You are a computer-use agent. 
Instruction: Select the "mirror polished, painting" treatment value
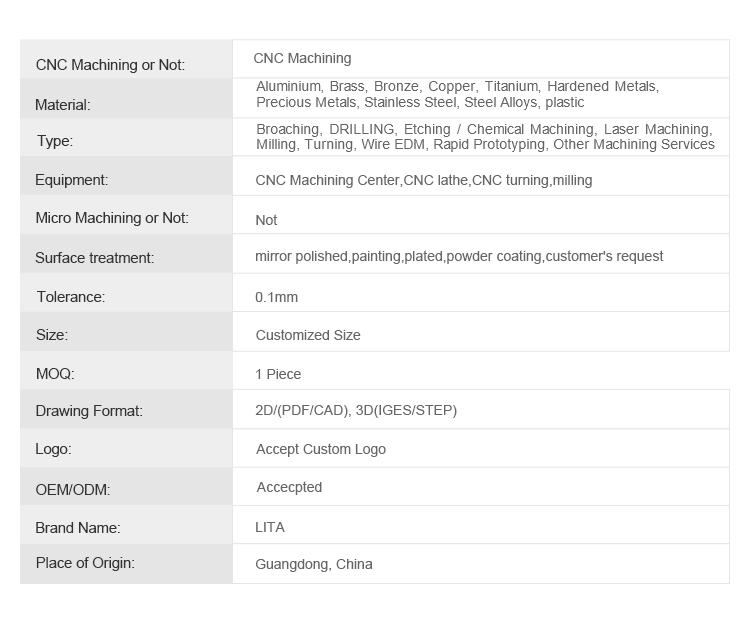tap(459, 256)
